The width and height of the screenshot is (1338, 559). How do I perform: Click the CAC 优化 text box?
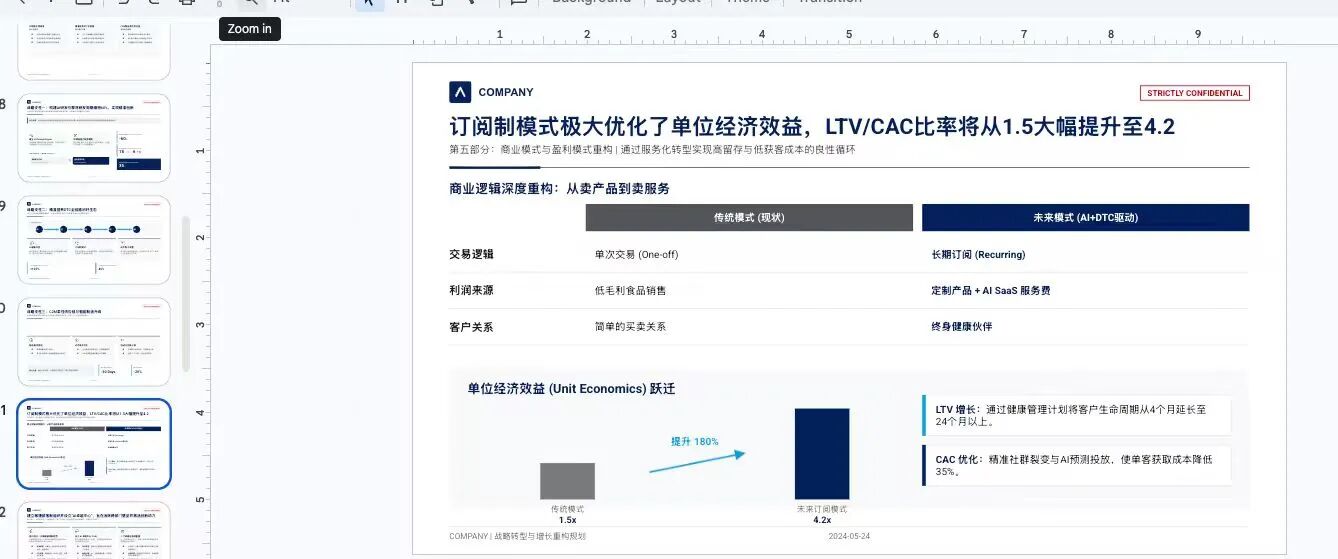[1076, 466]
